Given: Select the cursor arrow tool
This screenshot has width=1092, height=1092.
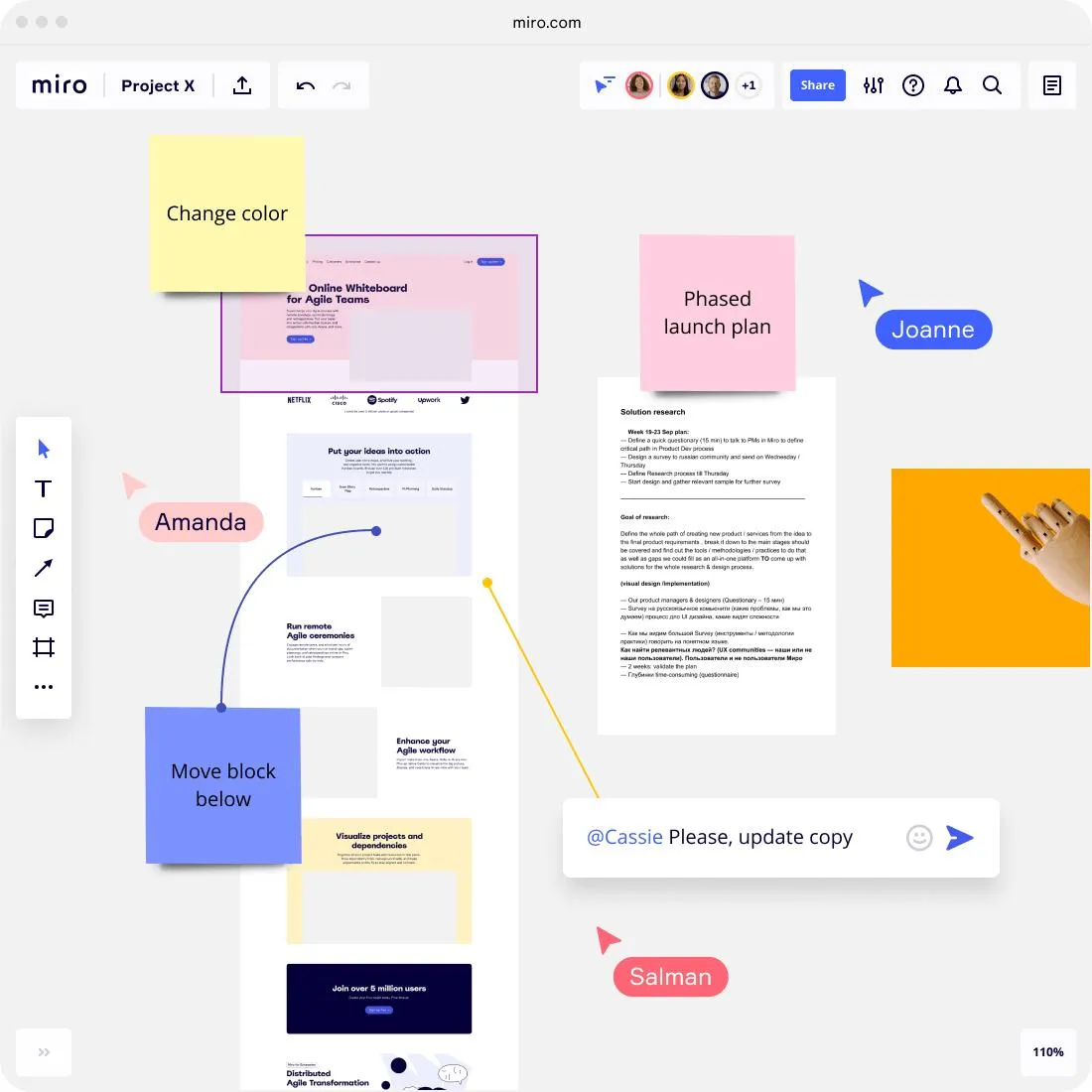Looking at the screenshot, I should (43, 449).
